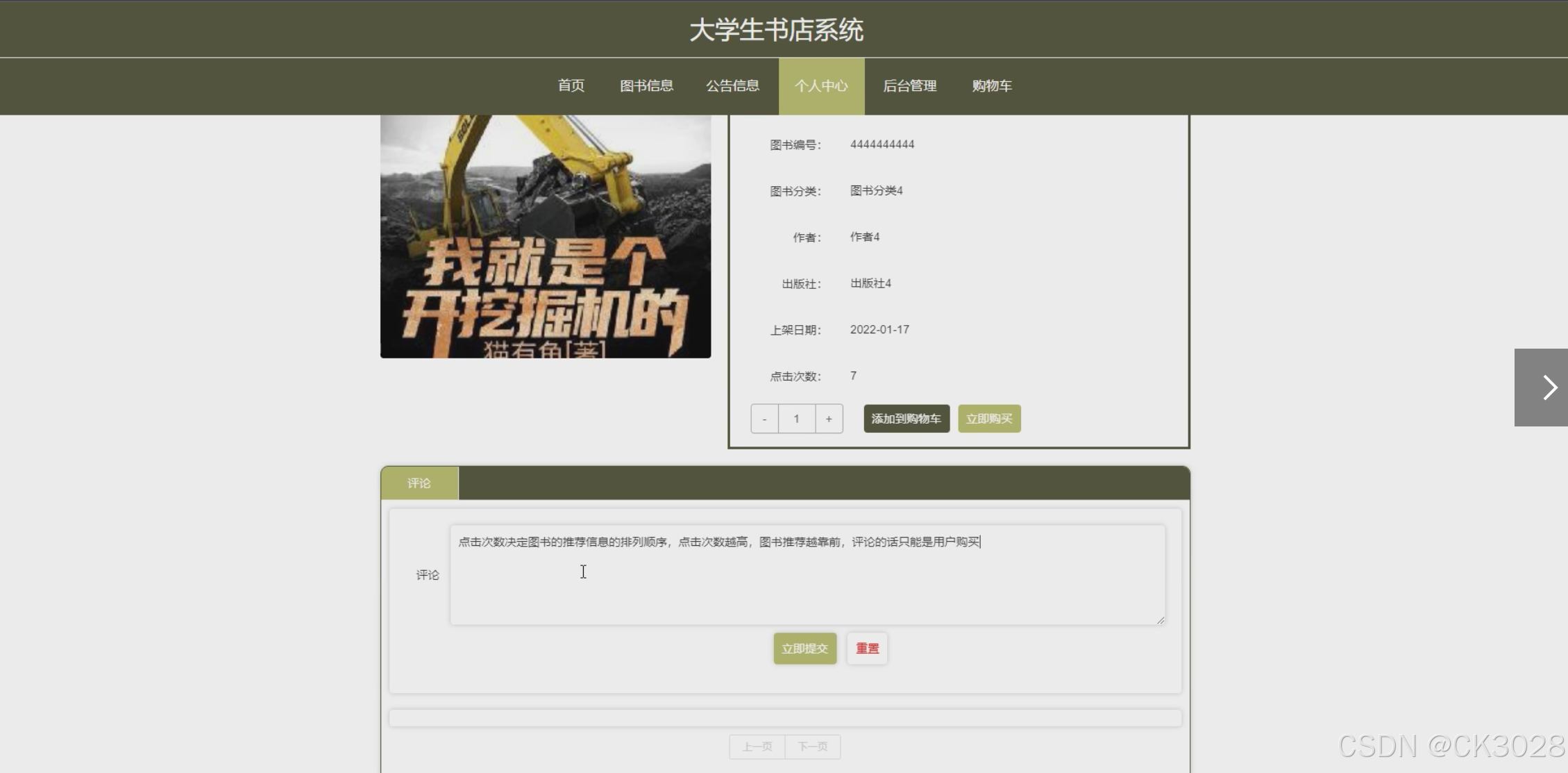The image size is (1568, 773).
Task: Click inside the 评论 text area
Action: [x=807, y=575]
